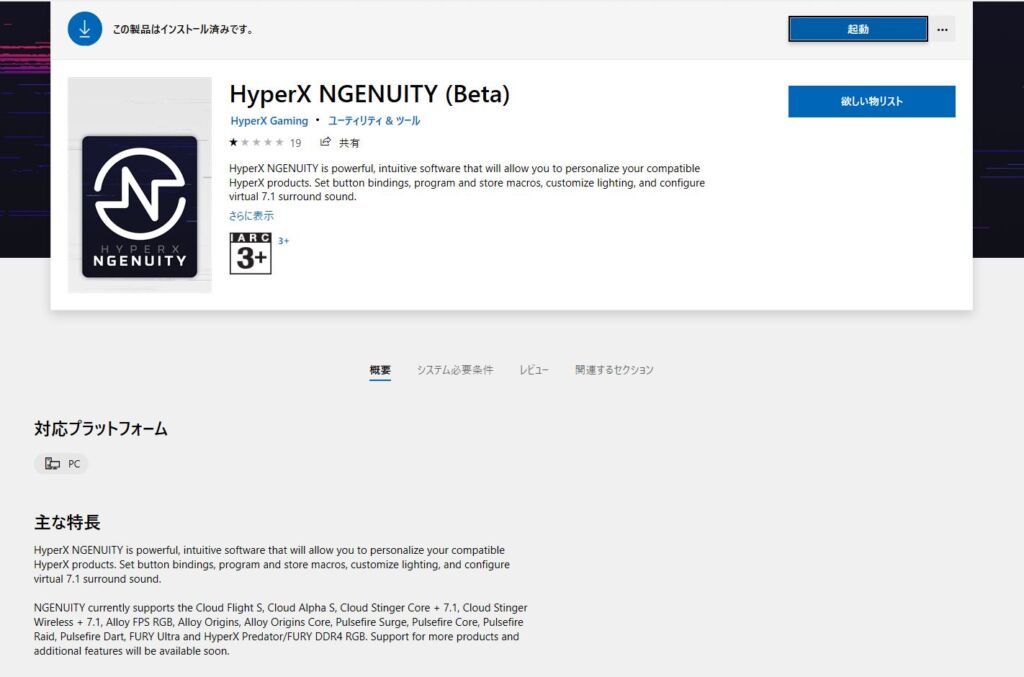The height and width of the screenshot is (677, 1024).
Task: Click the 19 ratings count
Action: (x=296, y=143)
